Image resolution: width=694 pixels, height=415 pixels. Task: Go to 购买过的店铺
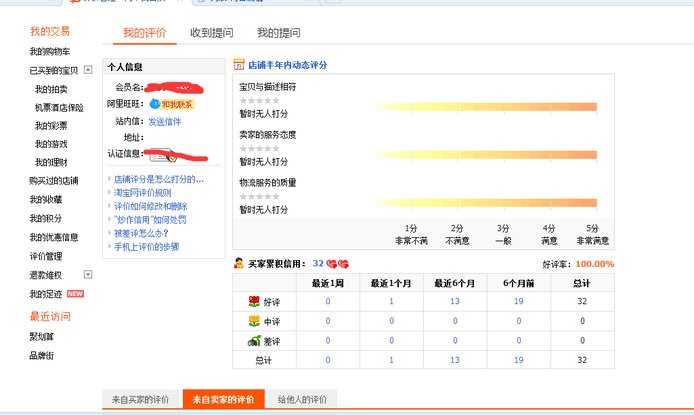pos(54,181)
